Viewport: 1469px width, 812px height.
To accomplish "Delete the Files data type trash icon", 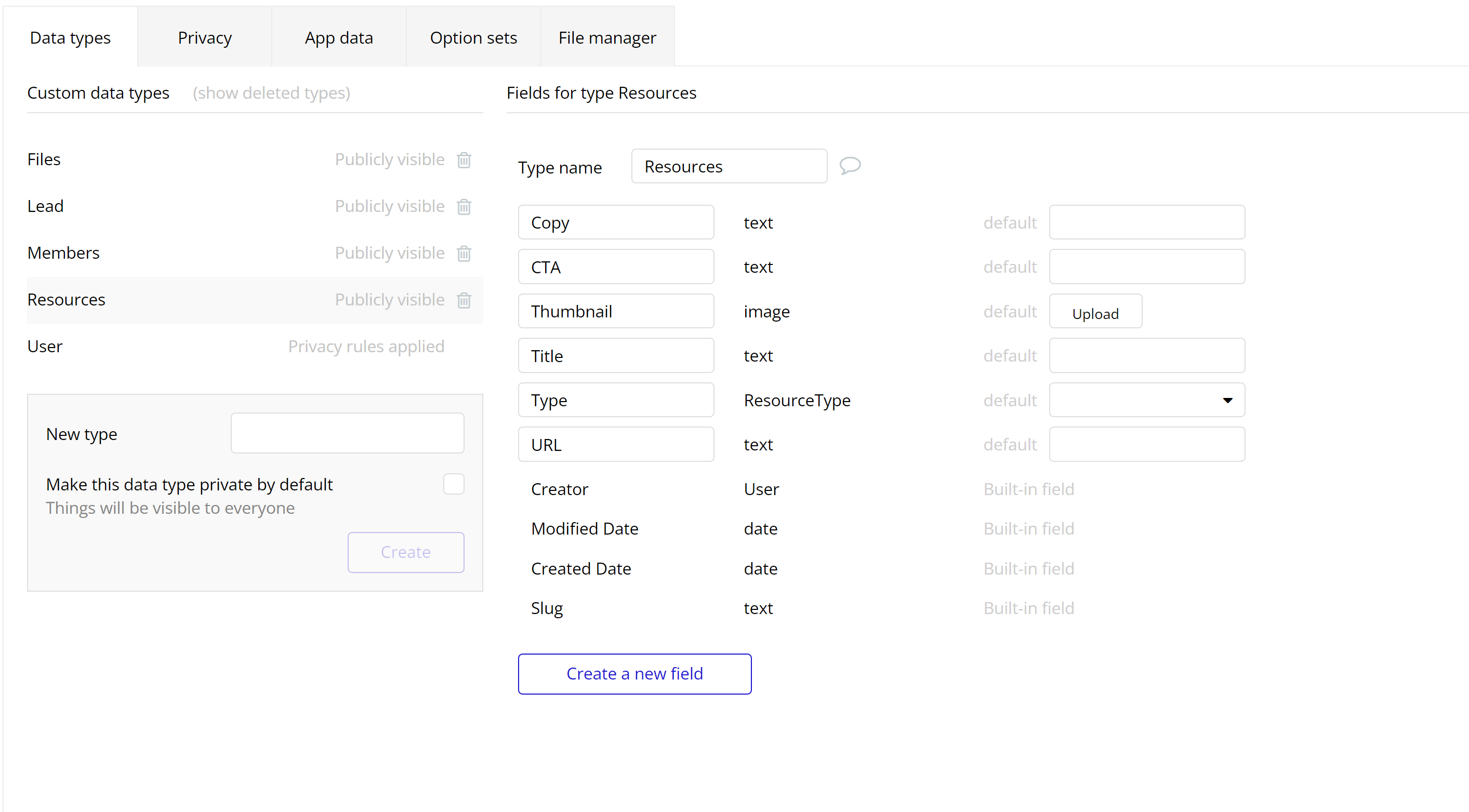I will coord(464,160).
